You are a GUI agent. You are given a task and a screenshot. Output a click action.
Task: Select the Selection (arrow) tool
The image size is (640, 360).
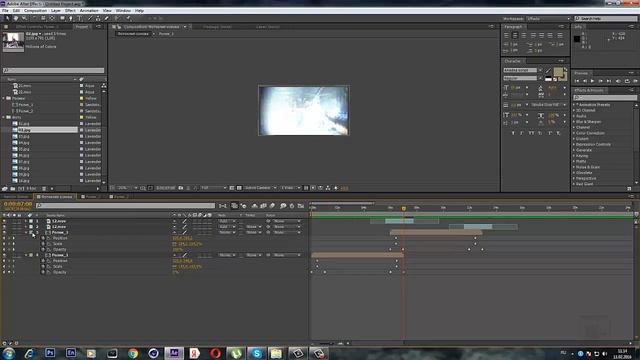tap(7, 18)
